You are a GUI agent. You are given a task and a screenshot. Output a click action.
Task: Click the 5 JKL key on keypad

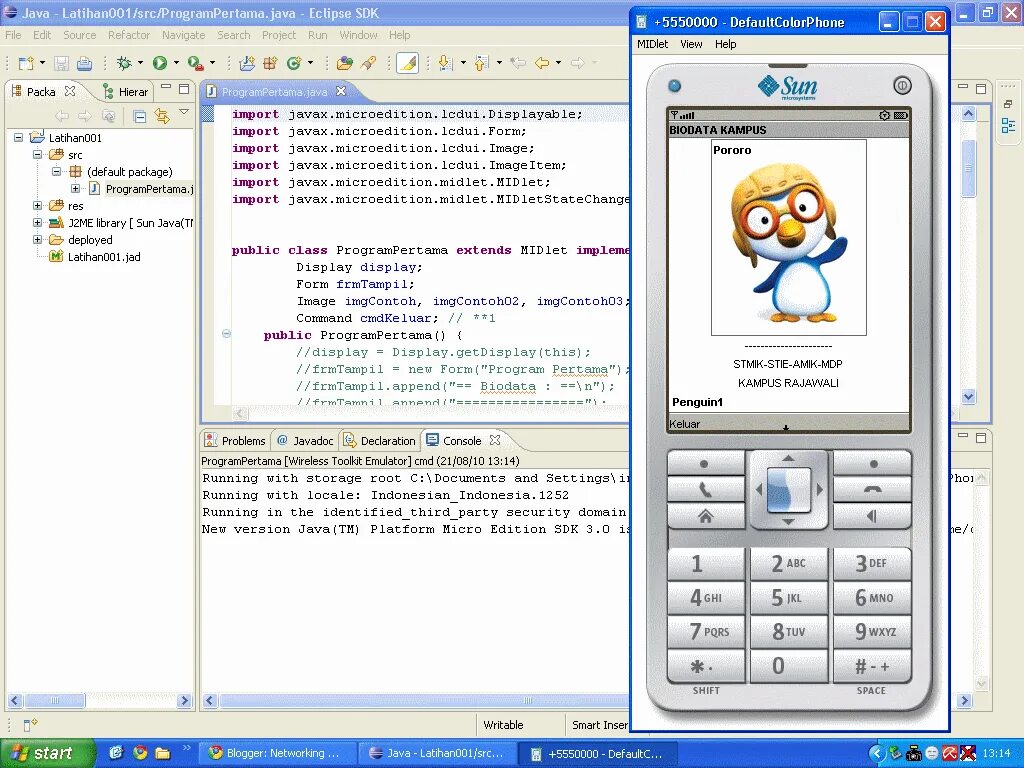789,597
